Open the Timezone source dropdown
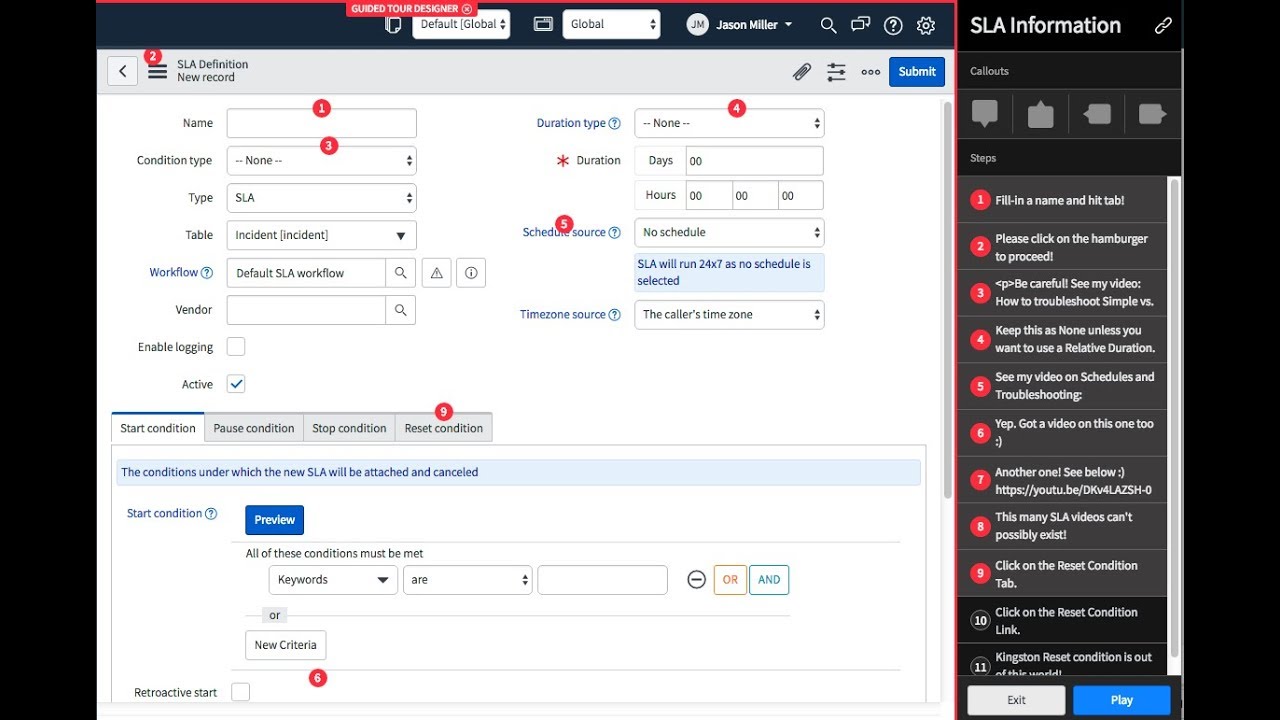This screenshot has height=720, width=1280. click(730, 314)
